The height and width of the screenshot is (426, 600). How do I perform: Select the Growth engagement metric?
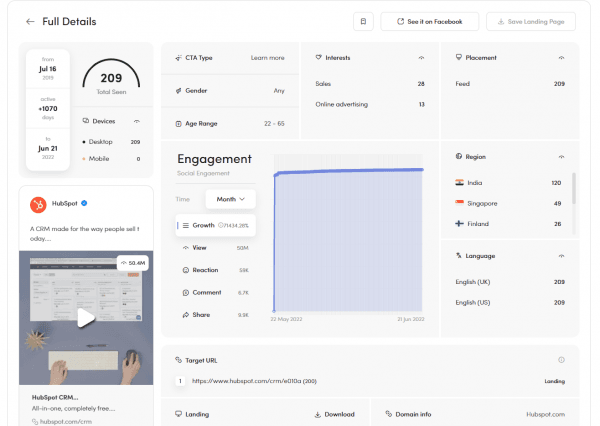[x=215, y=225]
